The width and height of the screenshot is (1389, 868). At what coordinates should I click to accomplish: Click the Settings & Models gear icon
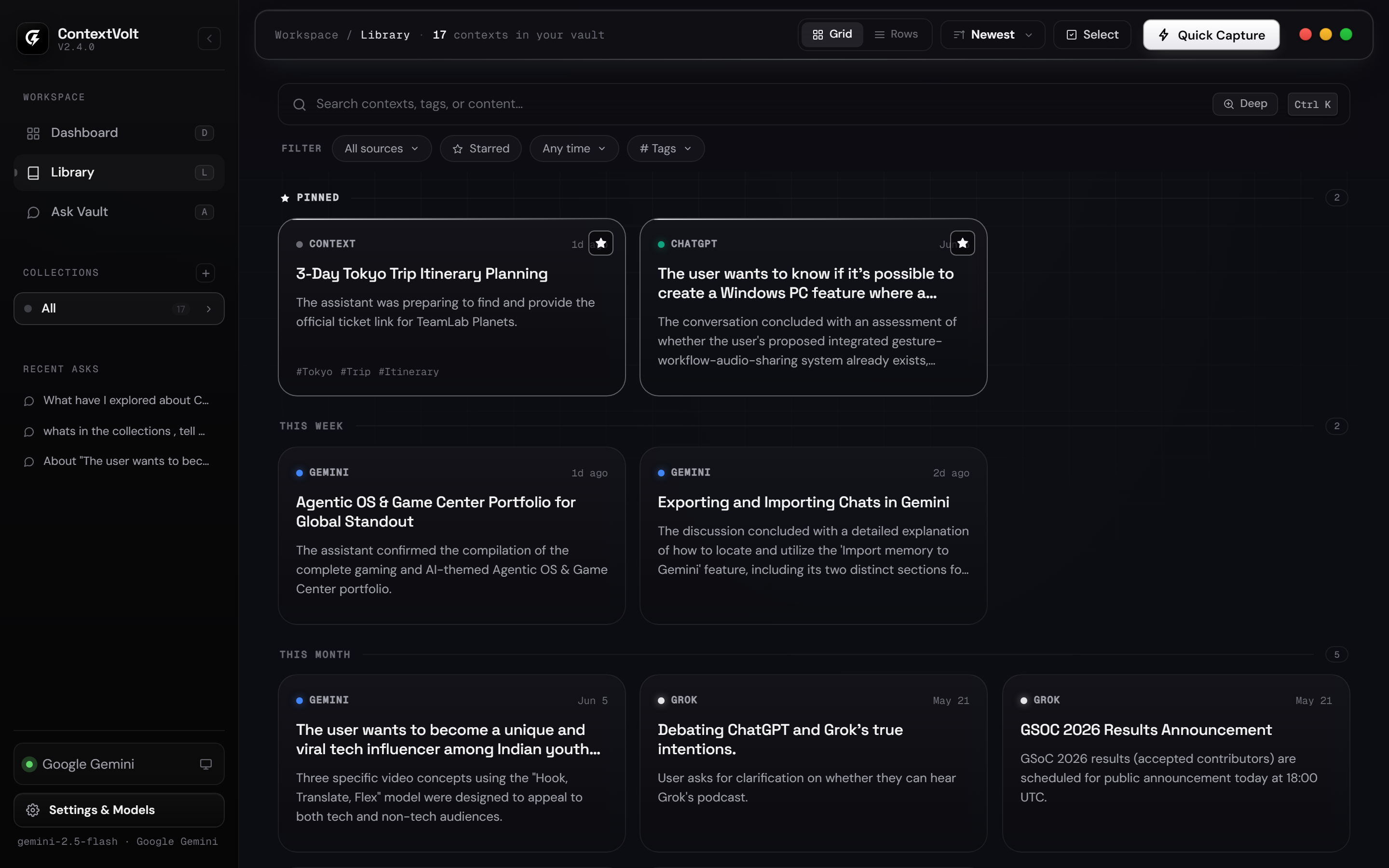tap(33, 810)
